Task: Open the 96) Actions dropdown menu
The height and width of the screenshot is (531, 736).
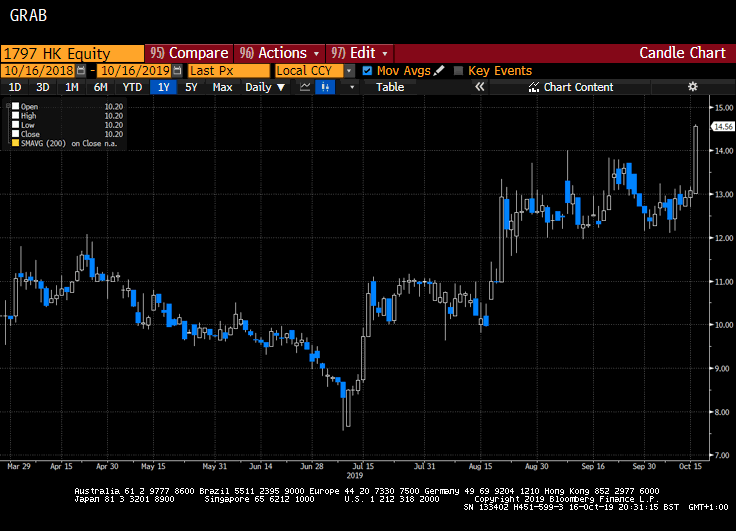Action: point(279,53)
